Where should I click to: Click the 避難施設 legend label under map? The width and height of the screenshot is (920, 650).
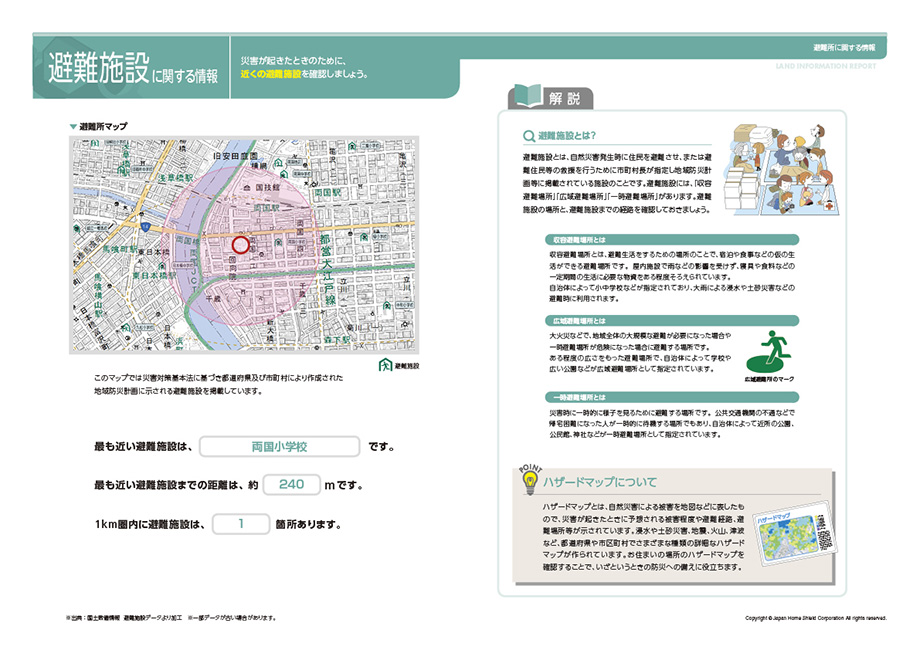(407, 365)
